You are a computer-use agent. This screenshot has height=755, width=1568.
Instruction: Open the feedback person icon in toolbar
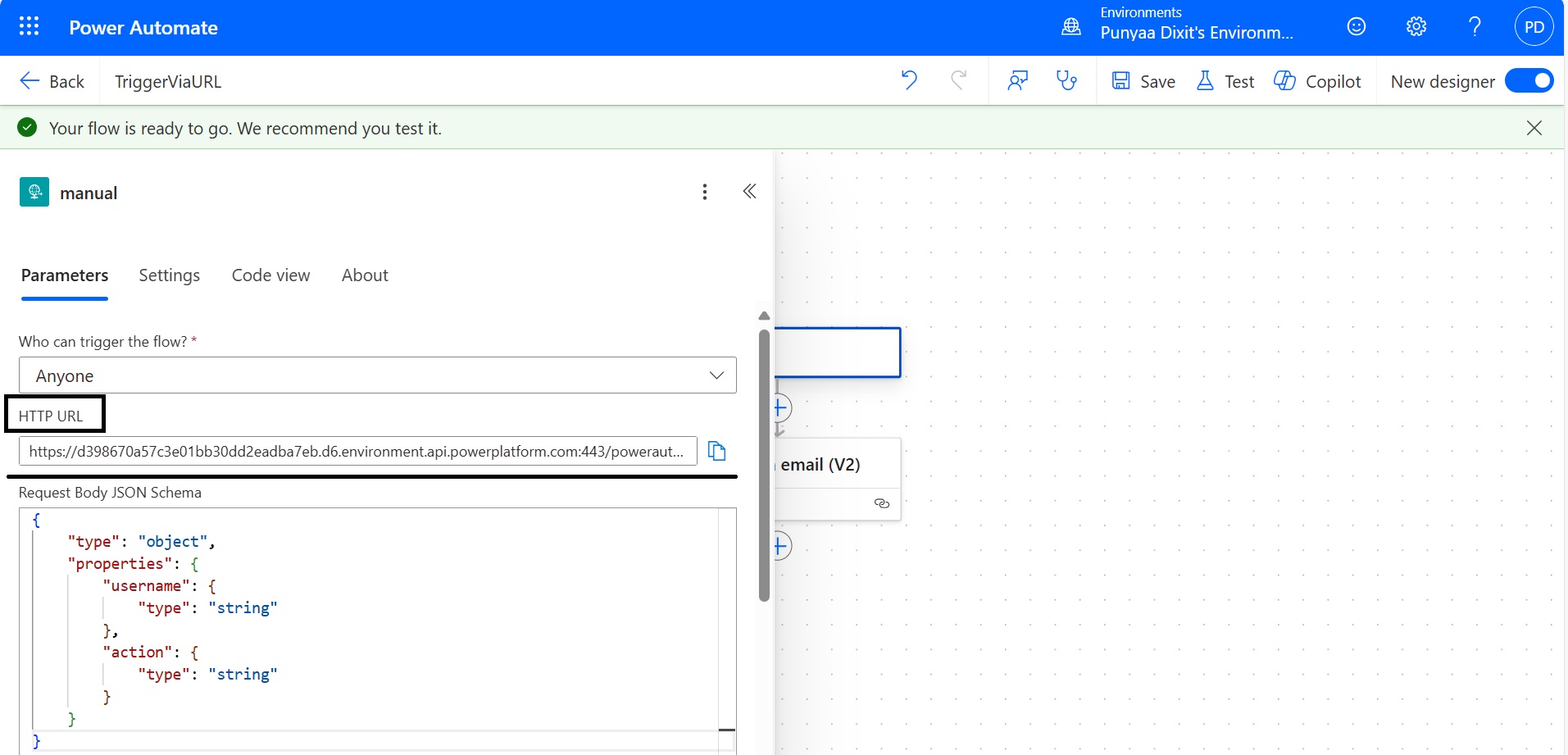click(1018, 80)
